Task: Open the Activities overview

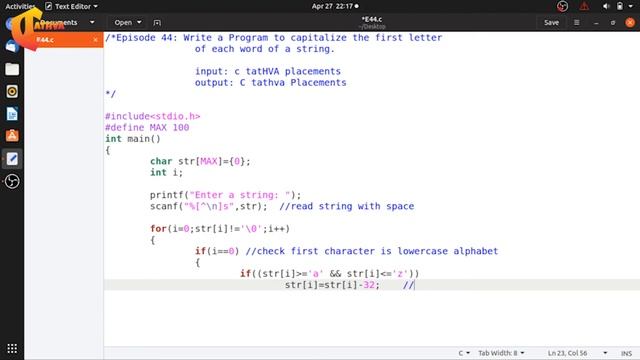Action: pos(20,6)
